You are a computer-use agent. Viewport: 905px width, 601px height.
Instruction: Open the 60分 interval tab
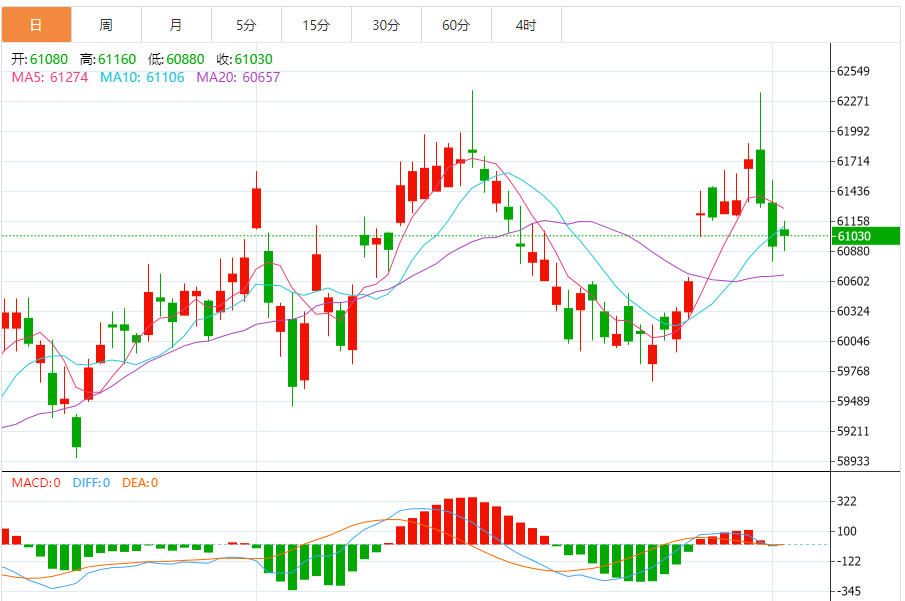point(457,25)
